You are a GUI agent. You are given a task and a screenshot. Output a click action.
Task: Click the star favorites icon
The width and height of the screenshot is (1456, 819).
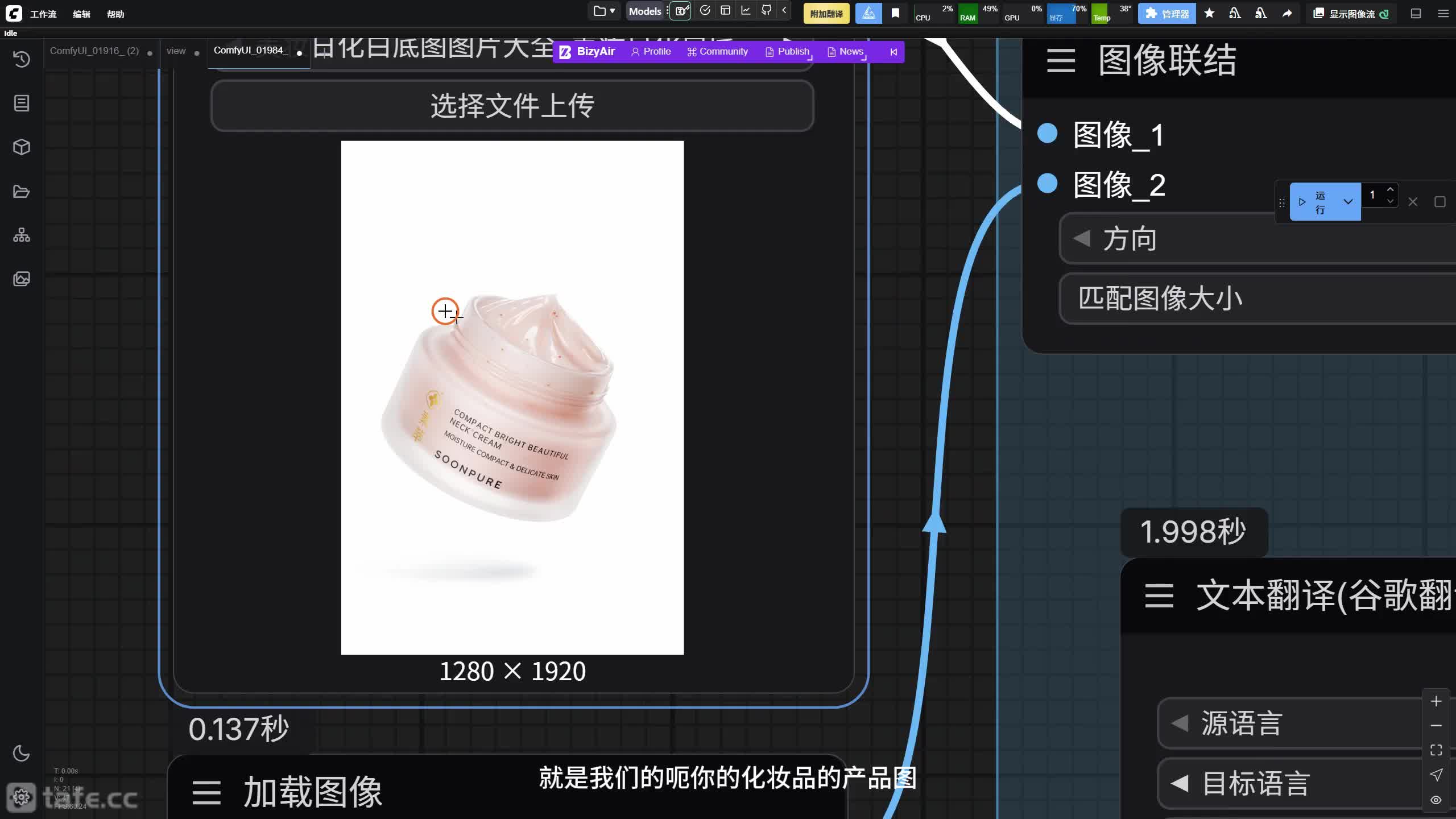(1209, 14)
